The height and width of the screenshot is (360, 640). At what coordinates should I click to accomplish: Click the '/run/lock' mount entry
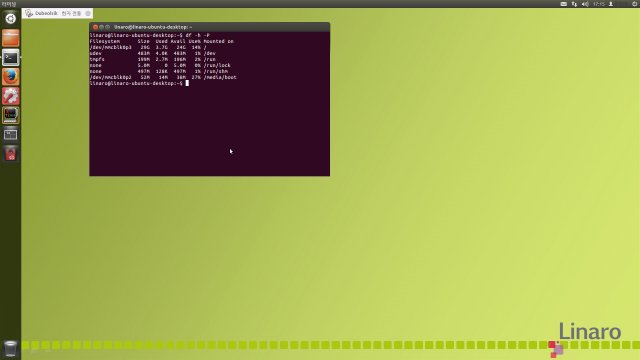[217, 65]
